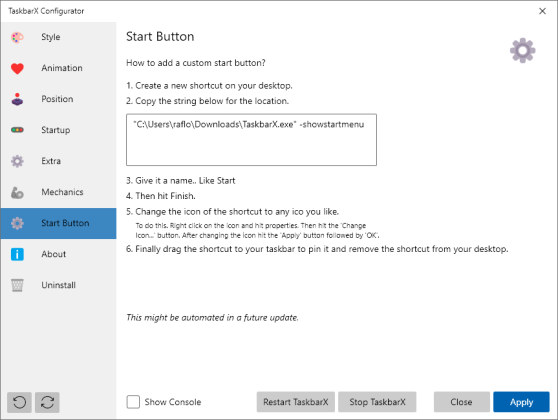
Task: Click the Restart TaskbarX button
Action: [296, 402]
